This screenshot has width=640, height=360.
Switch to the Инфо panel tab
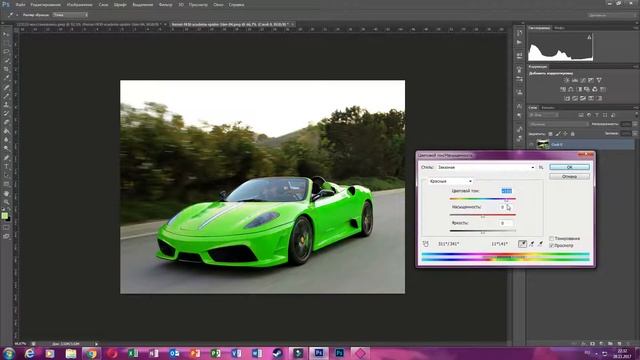[559, 28]
